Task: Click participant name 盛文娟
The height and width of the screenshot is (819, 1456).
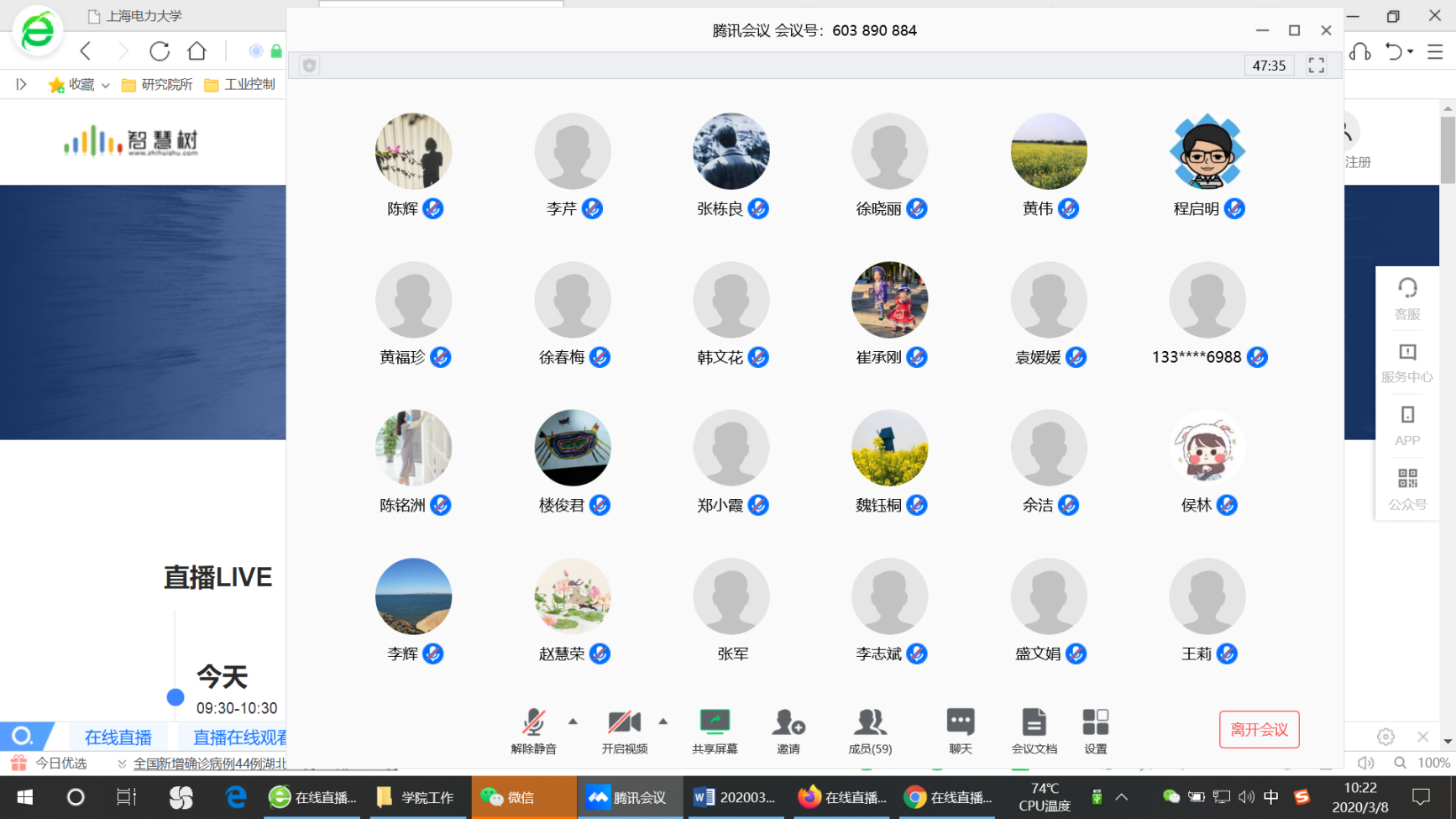Action: pyautogui.click(x=1038, y=654)
